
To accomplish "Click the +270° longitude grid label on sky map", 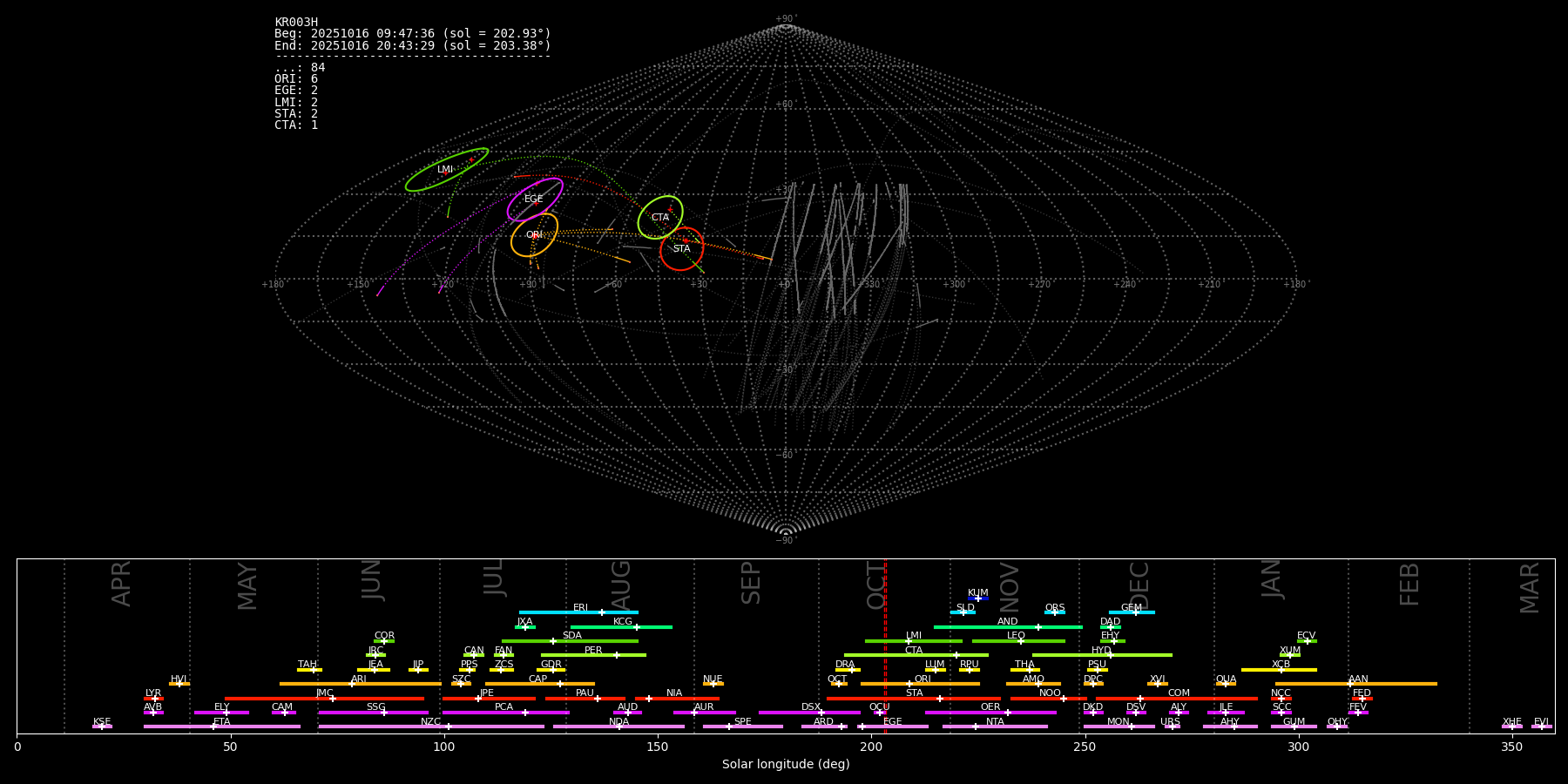I will coord(1039,285).
